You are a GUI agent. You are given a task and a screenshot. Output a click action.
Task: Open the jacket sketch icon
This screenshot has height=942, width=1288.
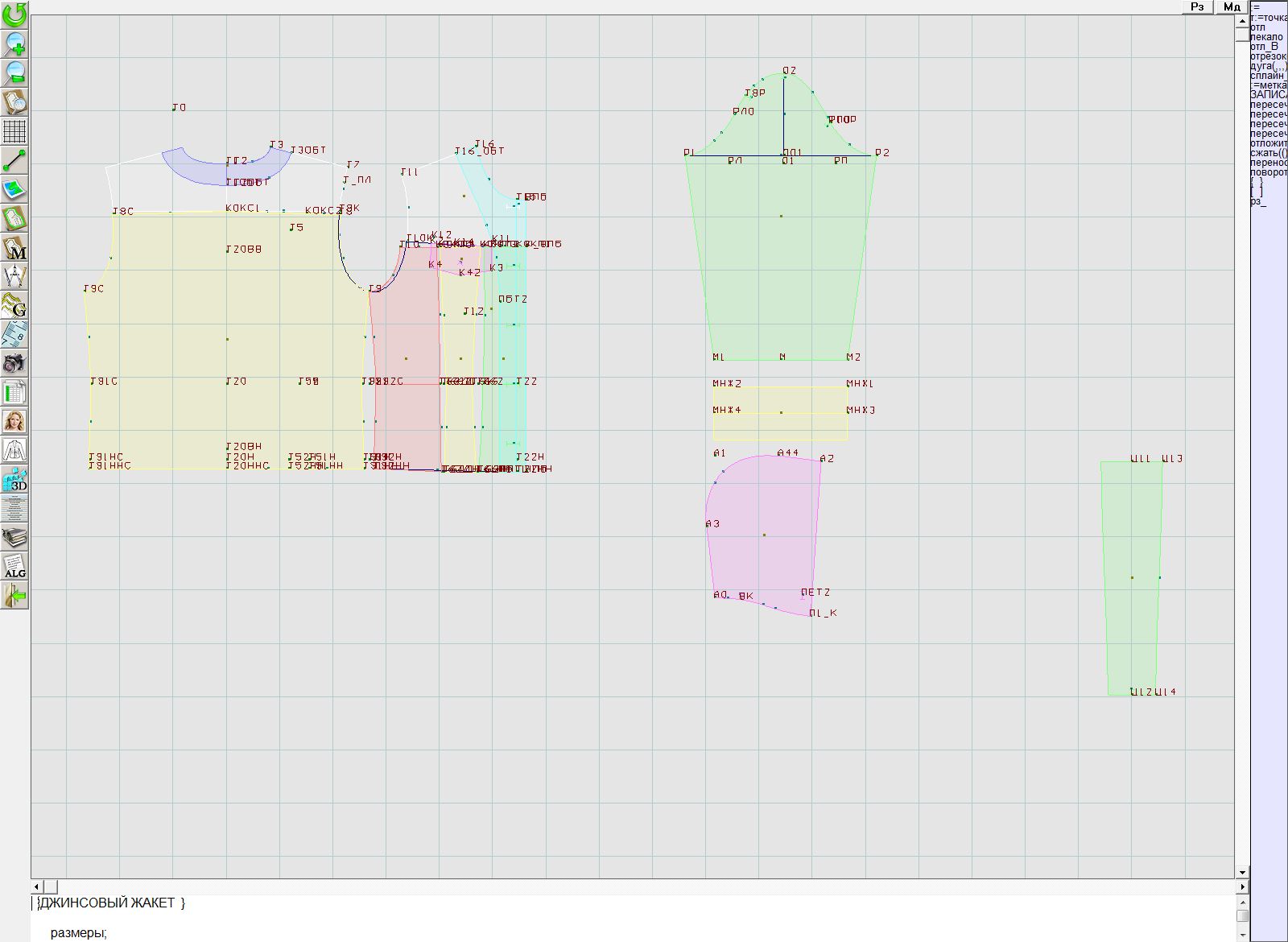tap(14, 450)
